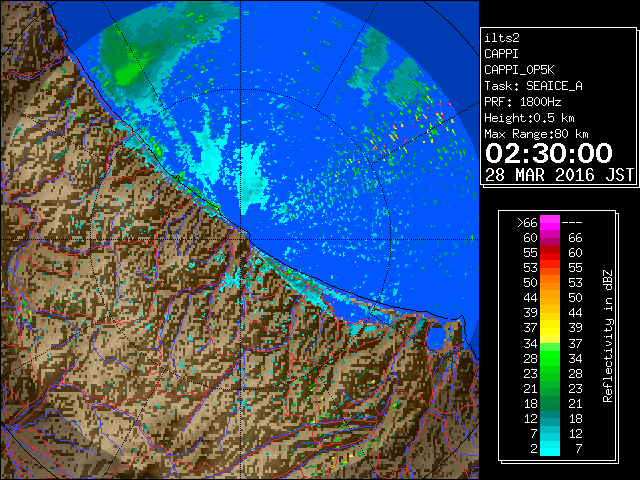Select the 'CAPPI' product line
Image resolution: width=640 pixels, height=480 pixels.
501,54
